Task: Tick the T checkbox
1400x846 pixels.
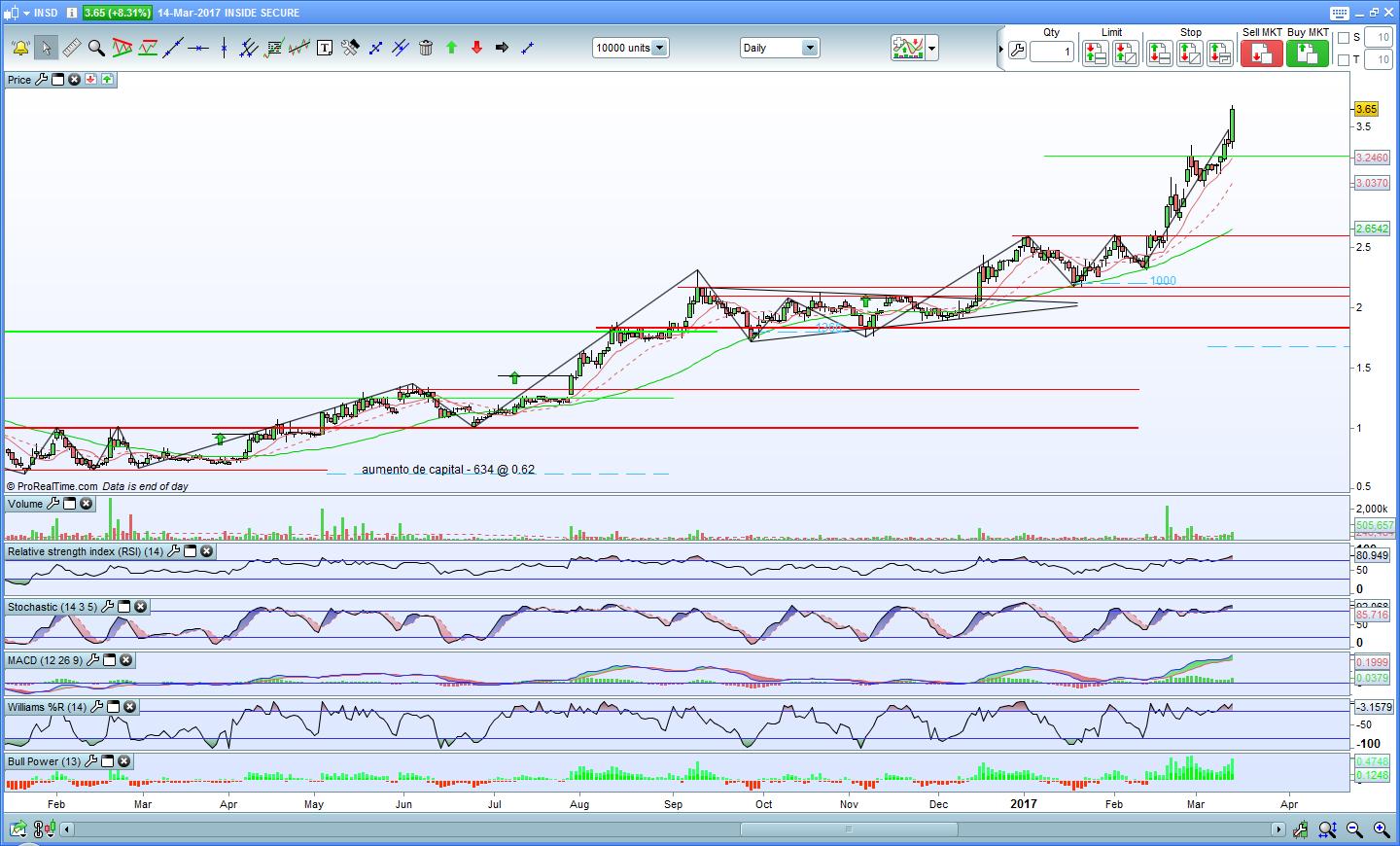Action: [x=1344, y=60]
